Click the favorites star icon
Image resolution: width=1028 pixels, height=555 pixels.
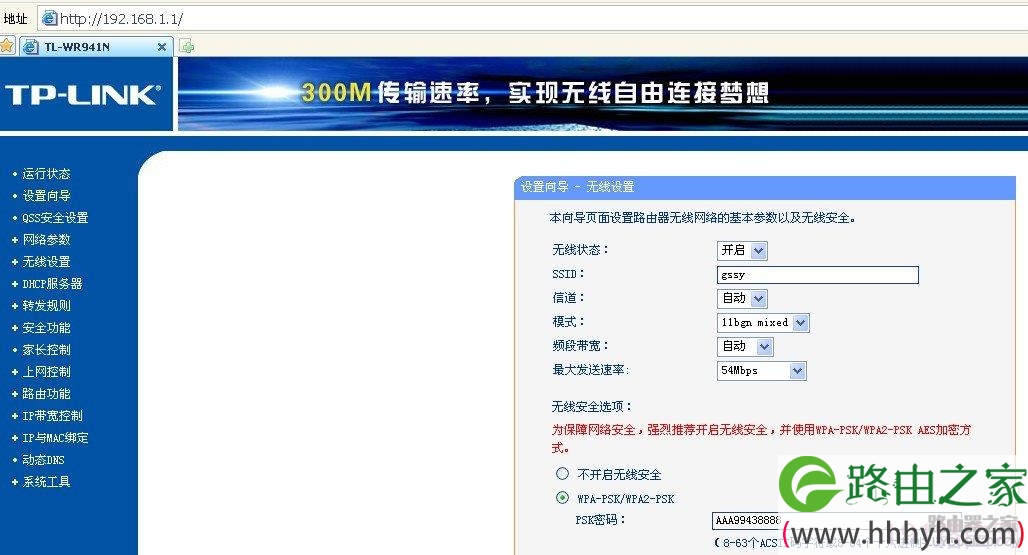coord(7,46)
